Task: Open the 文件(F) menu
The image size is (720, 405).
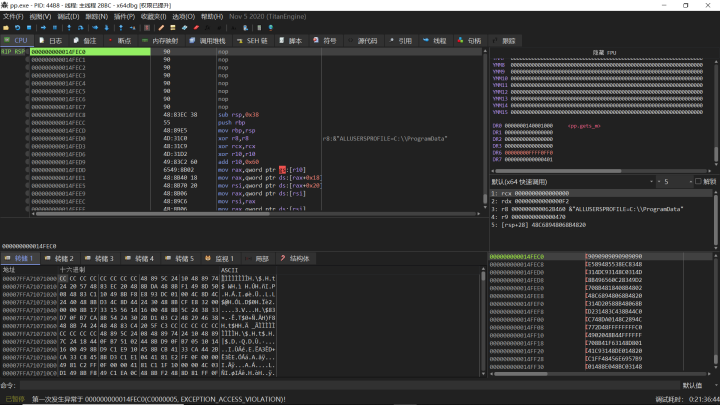Action: coord(12,16)
